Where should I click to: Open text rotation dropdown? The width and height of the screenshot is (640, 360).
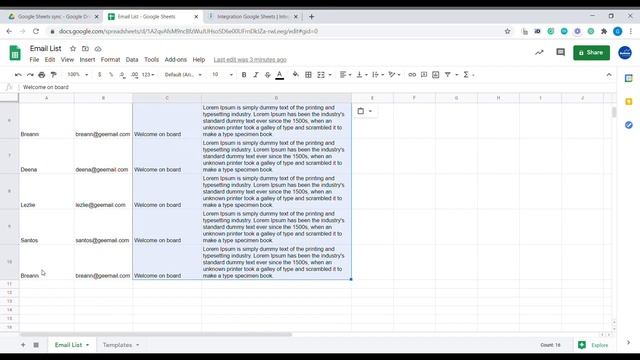pos(394,75)
